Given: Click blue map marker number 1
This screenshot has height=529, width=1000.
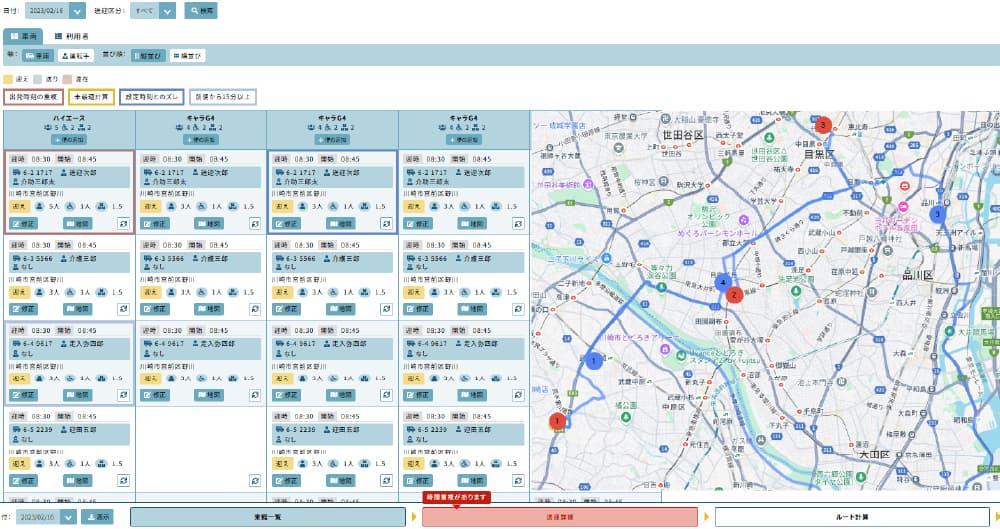Looking at the screenshot, I should pos(593,361).
